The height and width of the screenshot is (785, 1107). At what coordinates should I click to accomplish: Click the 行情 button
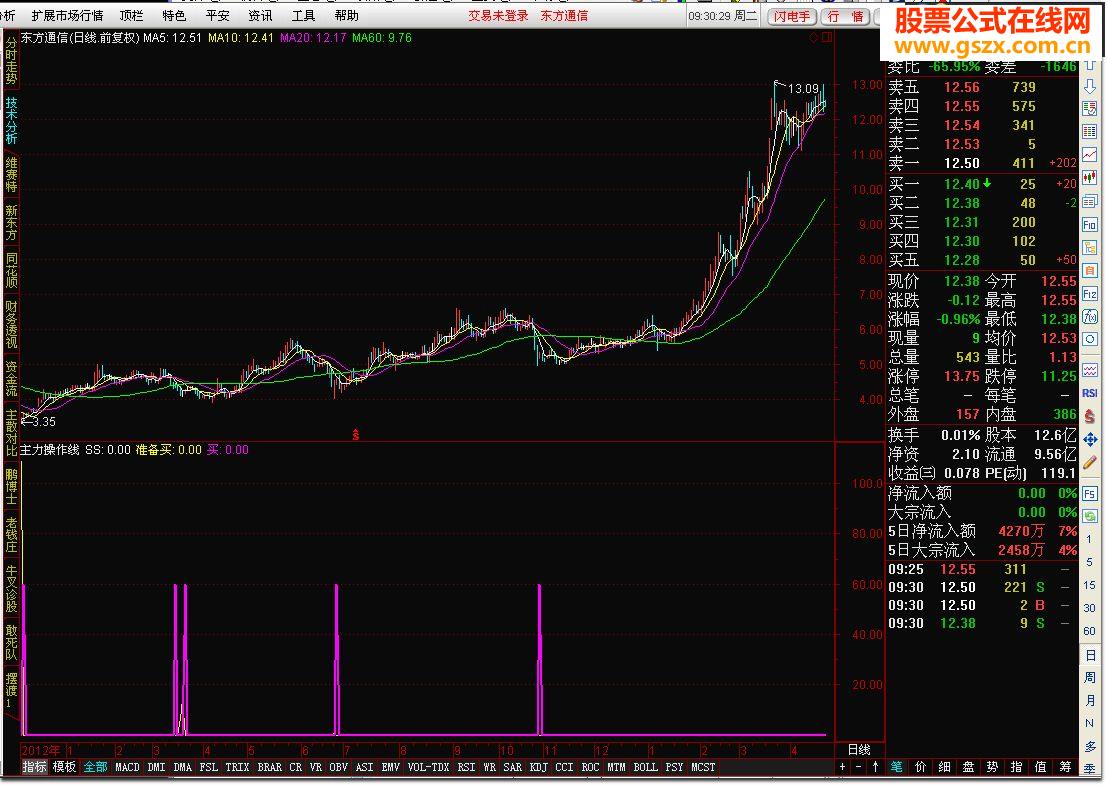click(x=845, y=16)
